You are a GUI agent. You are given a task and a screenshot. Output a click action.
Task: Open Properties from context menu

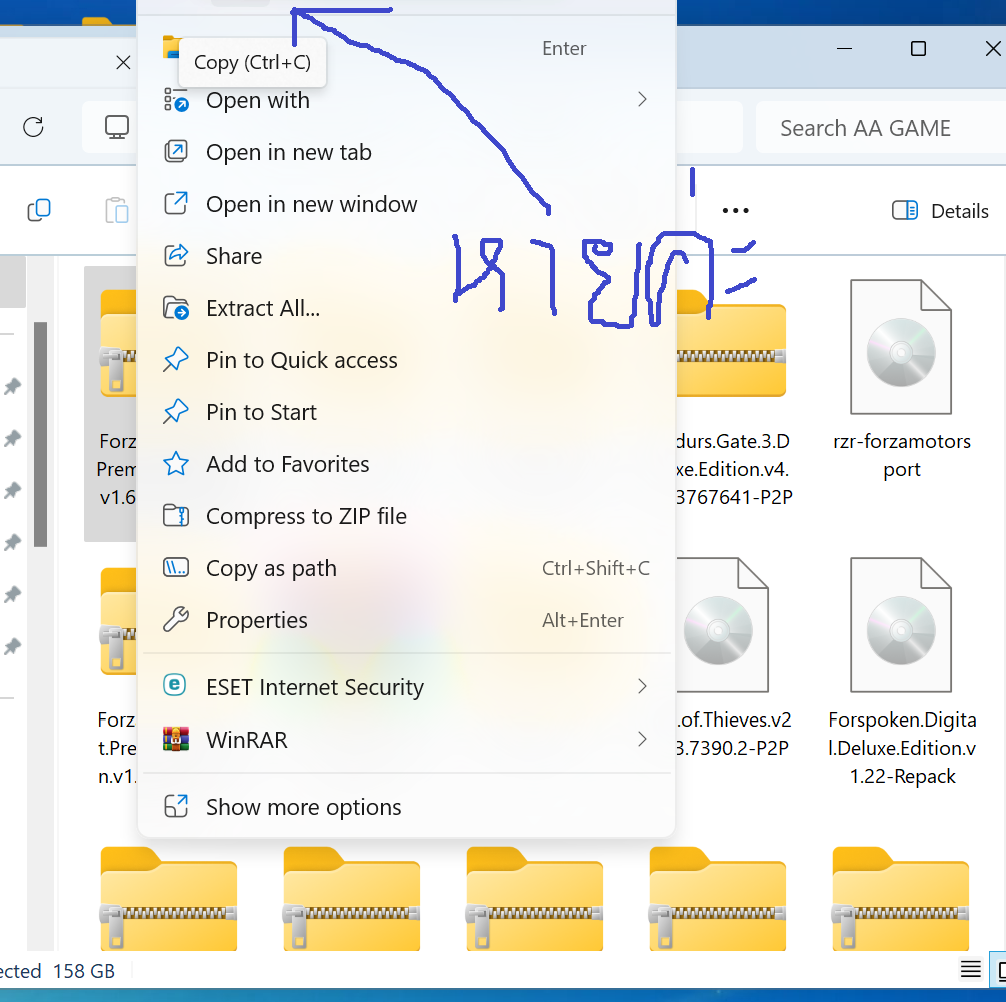406,620
